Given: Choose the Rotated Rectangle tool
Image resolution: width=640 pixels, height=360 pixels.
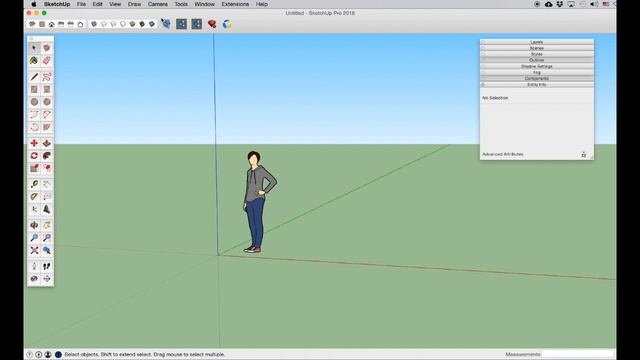Looking at the screenshot, I should (x=47, y=89).
